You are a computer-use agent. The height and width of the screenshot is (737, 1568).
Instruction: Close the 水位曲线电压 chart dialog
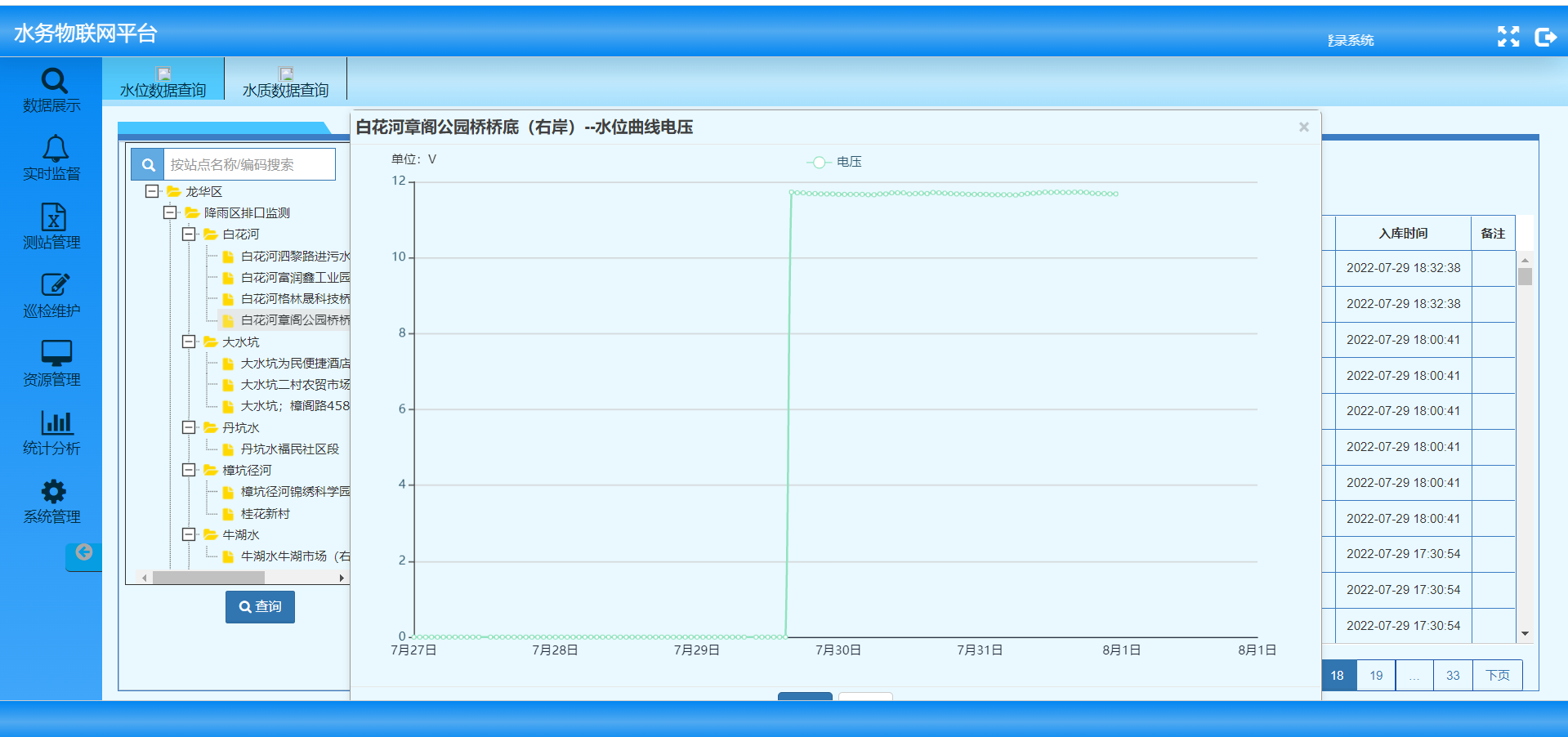pos(1303,127)
